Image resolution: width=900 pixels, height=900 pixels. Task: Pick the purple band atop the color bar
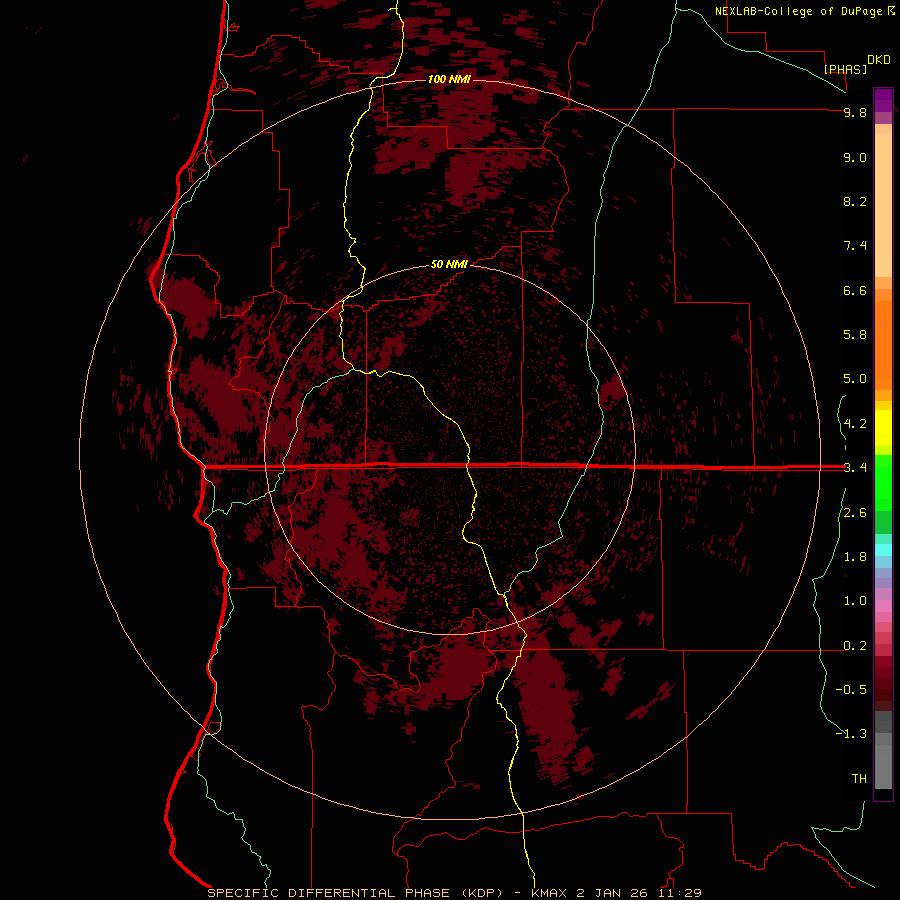(883, 100)
